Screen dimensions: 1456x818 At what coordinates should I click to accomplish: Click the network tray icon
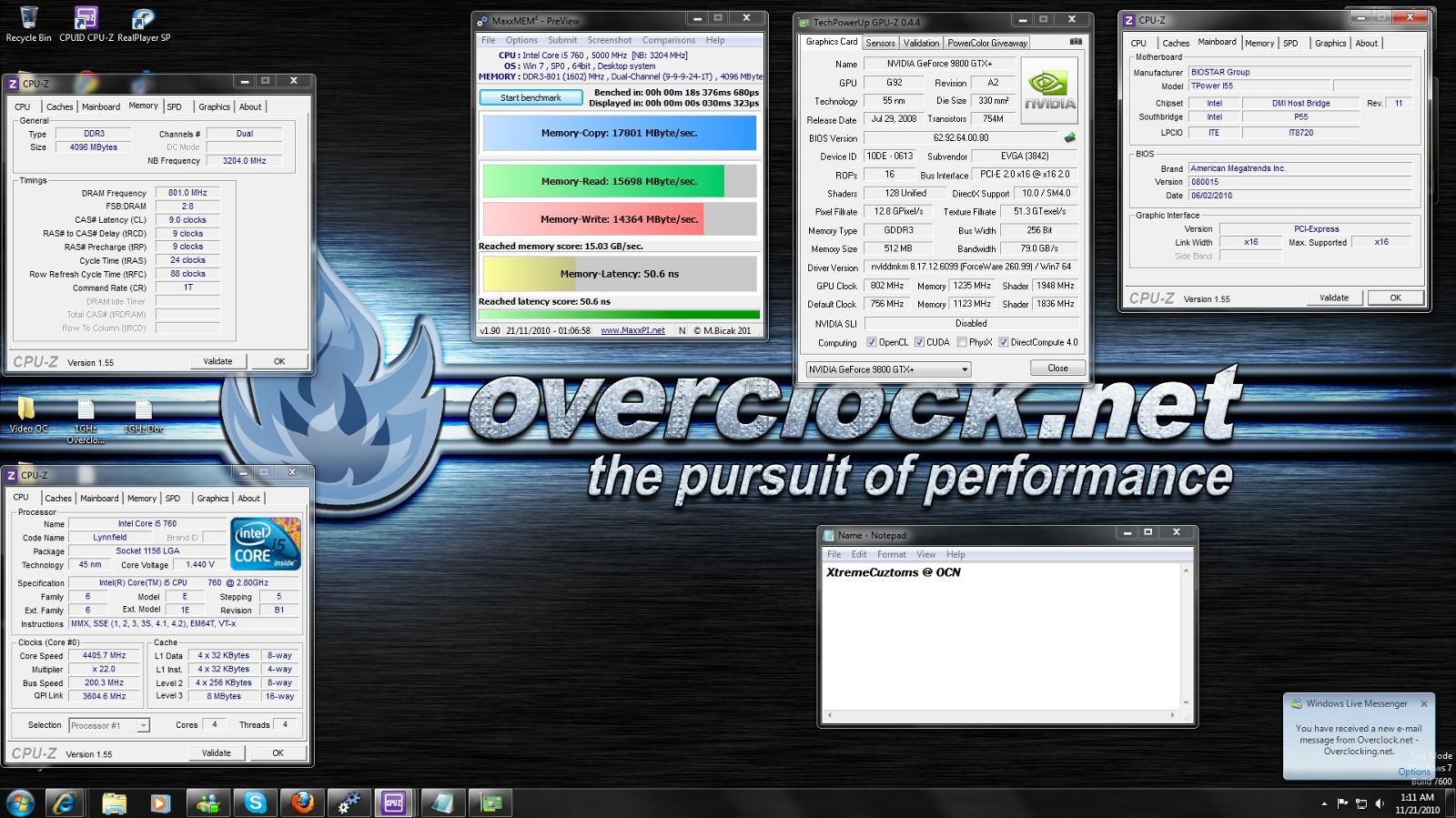click(x=1361, y=803)
